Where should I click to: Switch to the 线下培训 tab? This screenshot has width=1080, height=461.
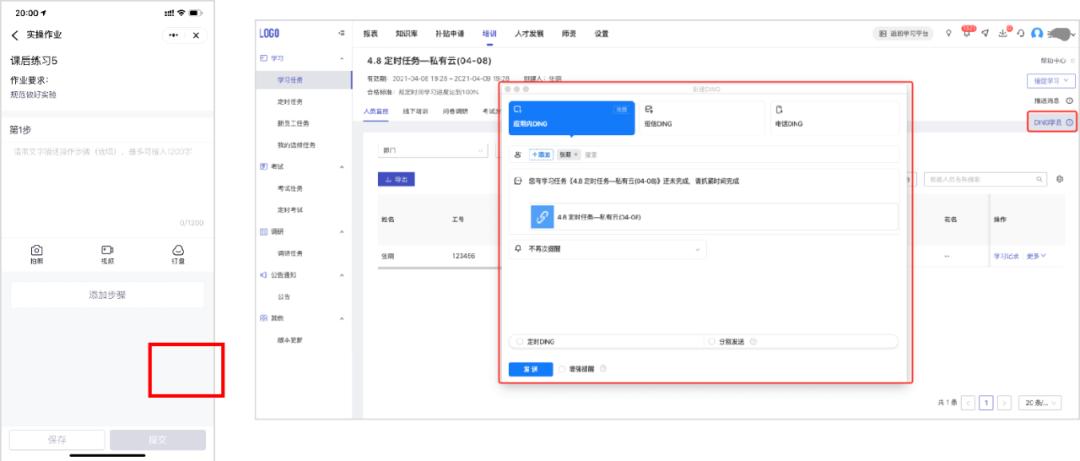point(415,110)
